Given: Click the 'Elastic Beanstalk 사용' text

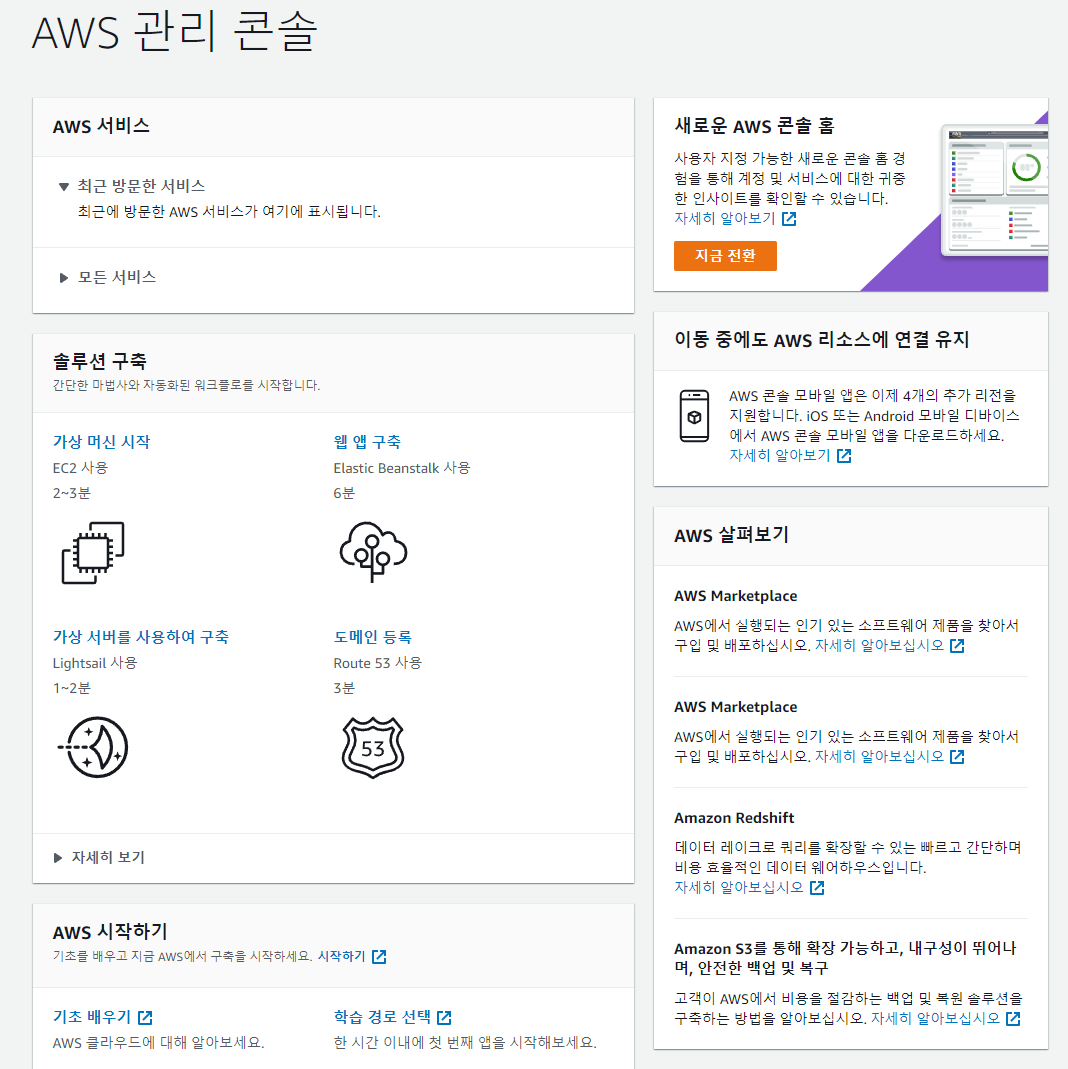Looking at the screenshot, I should pos(402,468).
